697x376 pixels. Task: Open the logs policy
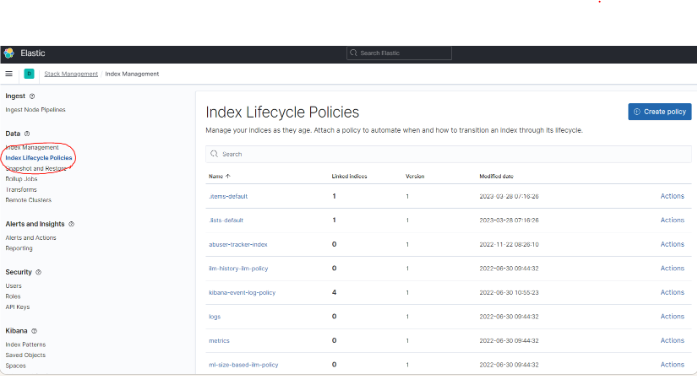pyautogui.click(x=215, y=316)
